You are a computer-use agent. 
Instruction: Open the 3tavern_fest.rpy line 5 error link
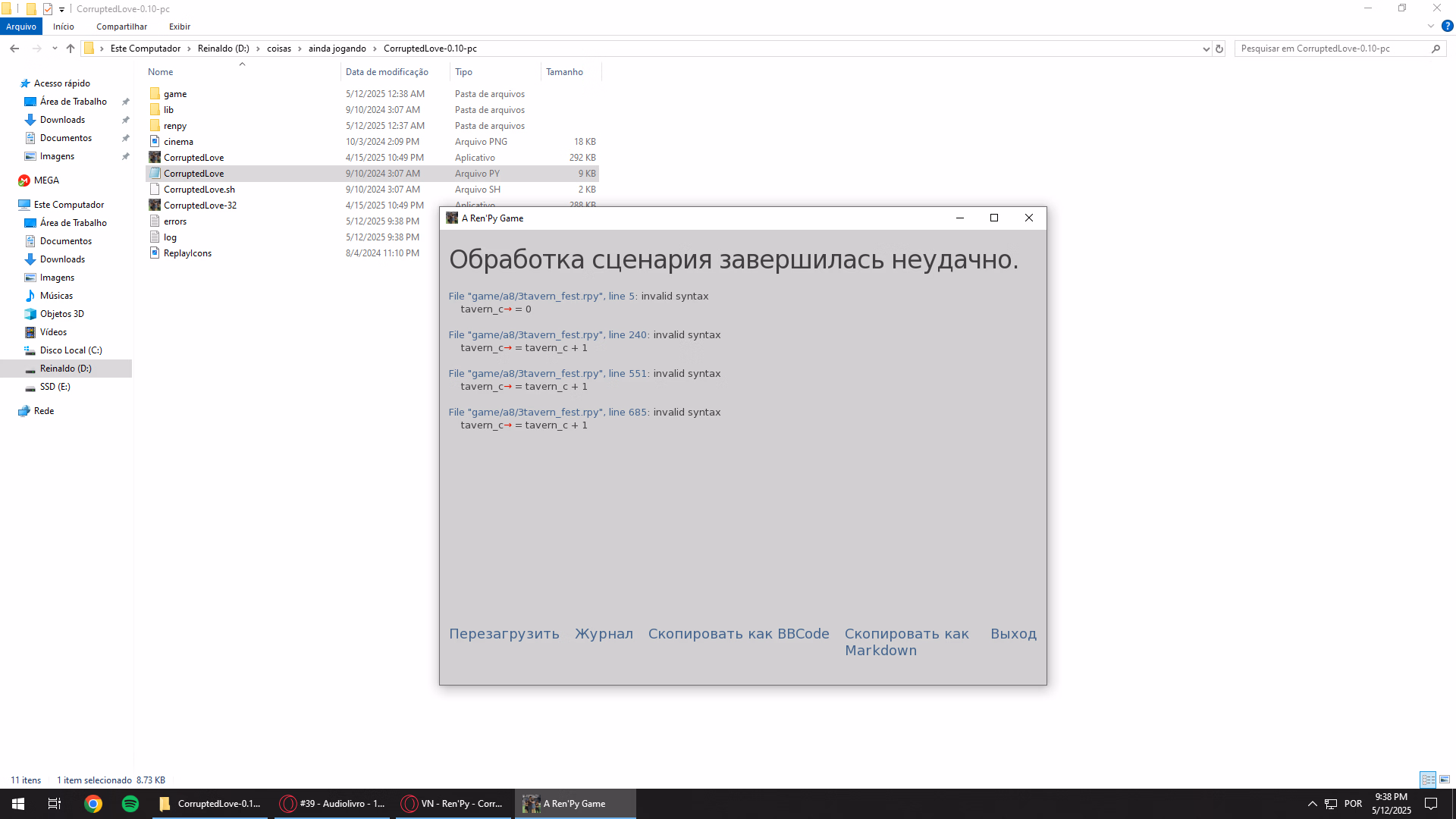tap(542, 297)
